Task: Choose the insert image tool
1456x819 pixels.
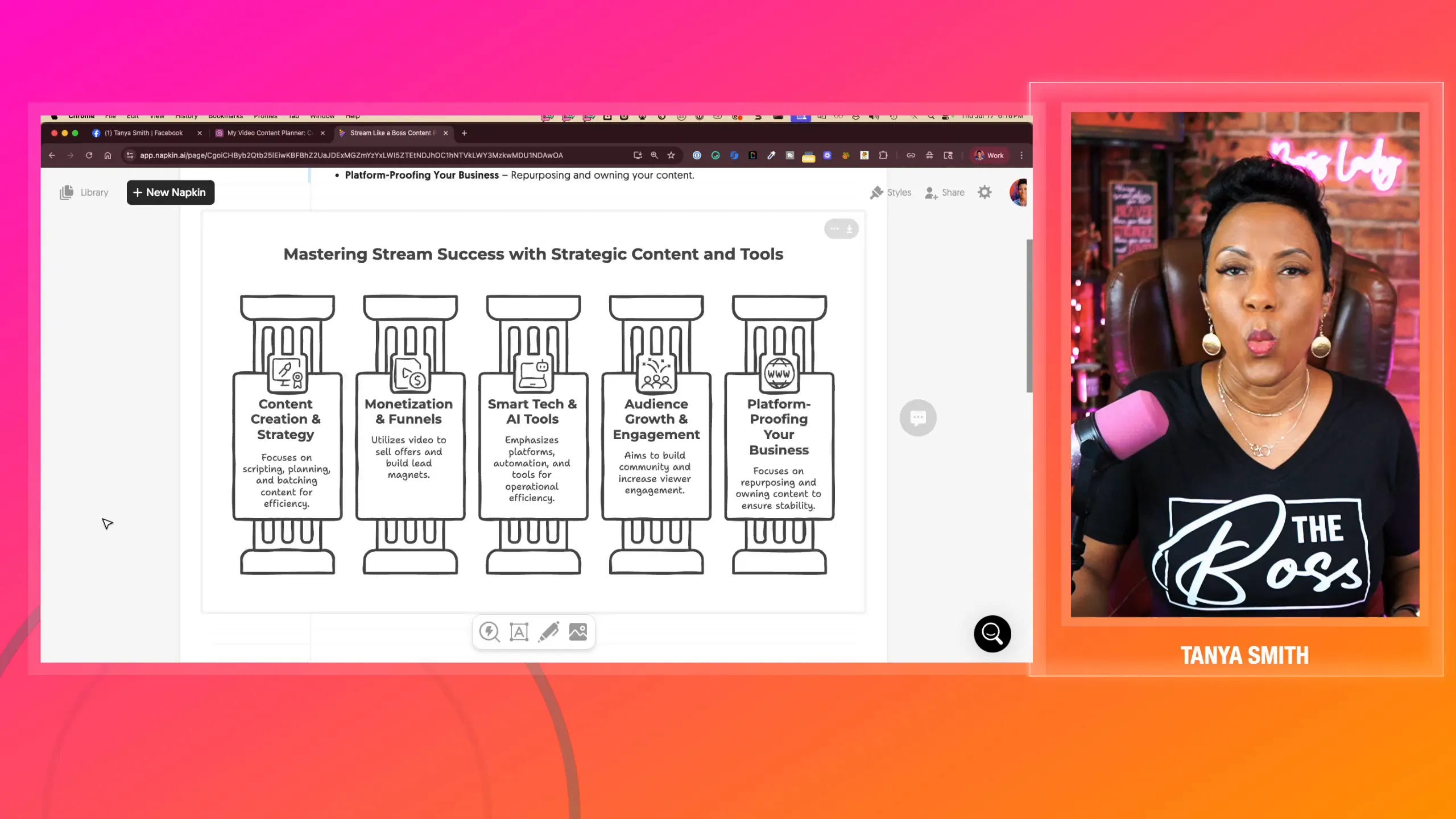Action: [578, 632]
